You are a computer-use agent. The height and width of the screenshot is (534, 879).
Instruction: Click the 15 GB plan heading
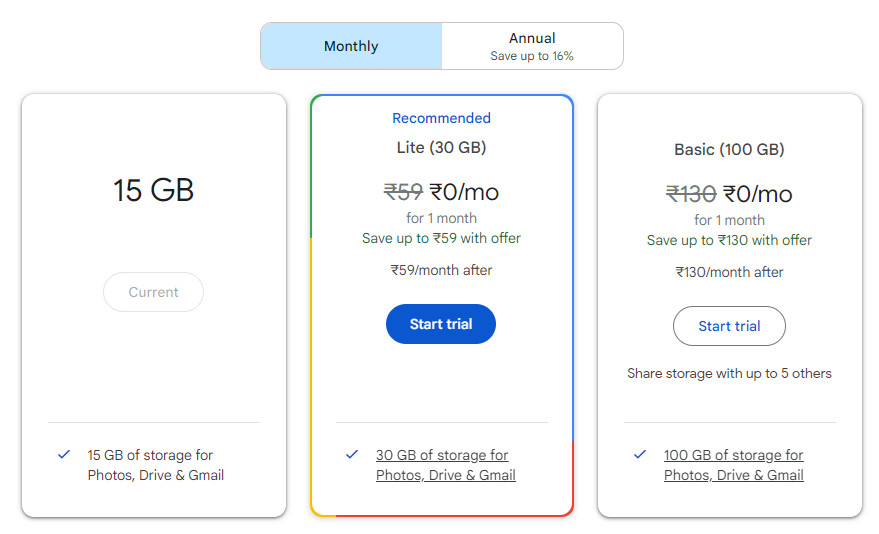pos(153,190)
